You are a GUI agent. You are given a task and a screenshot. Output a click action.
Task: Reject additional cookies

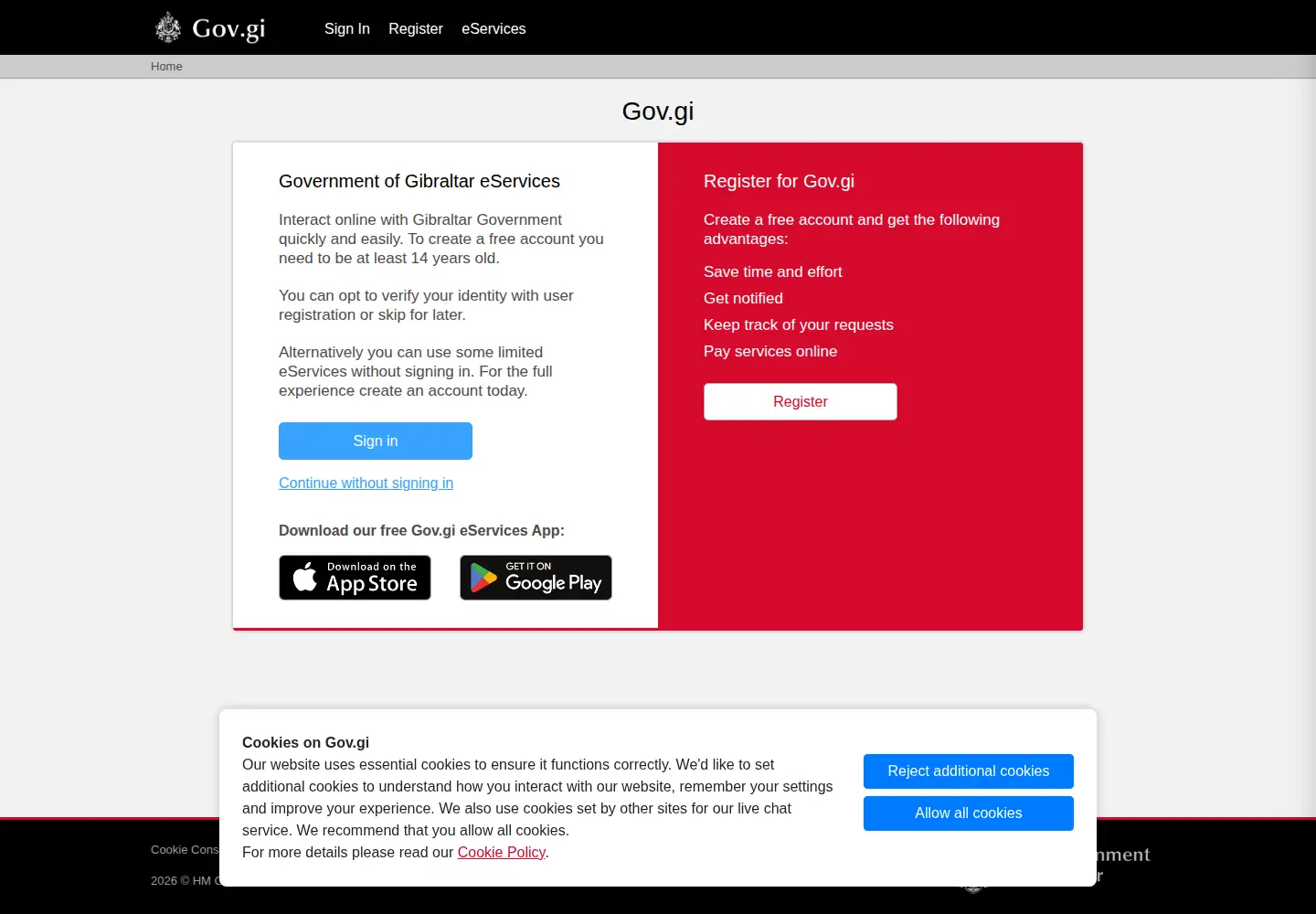[x=969, y=771]
